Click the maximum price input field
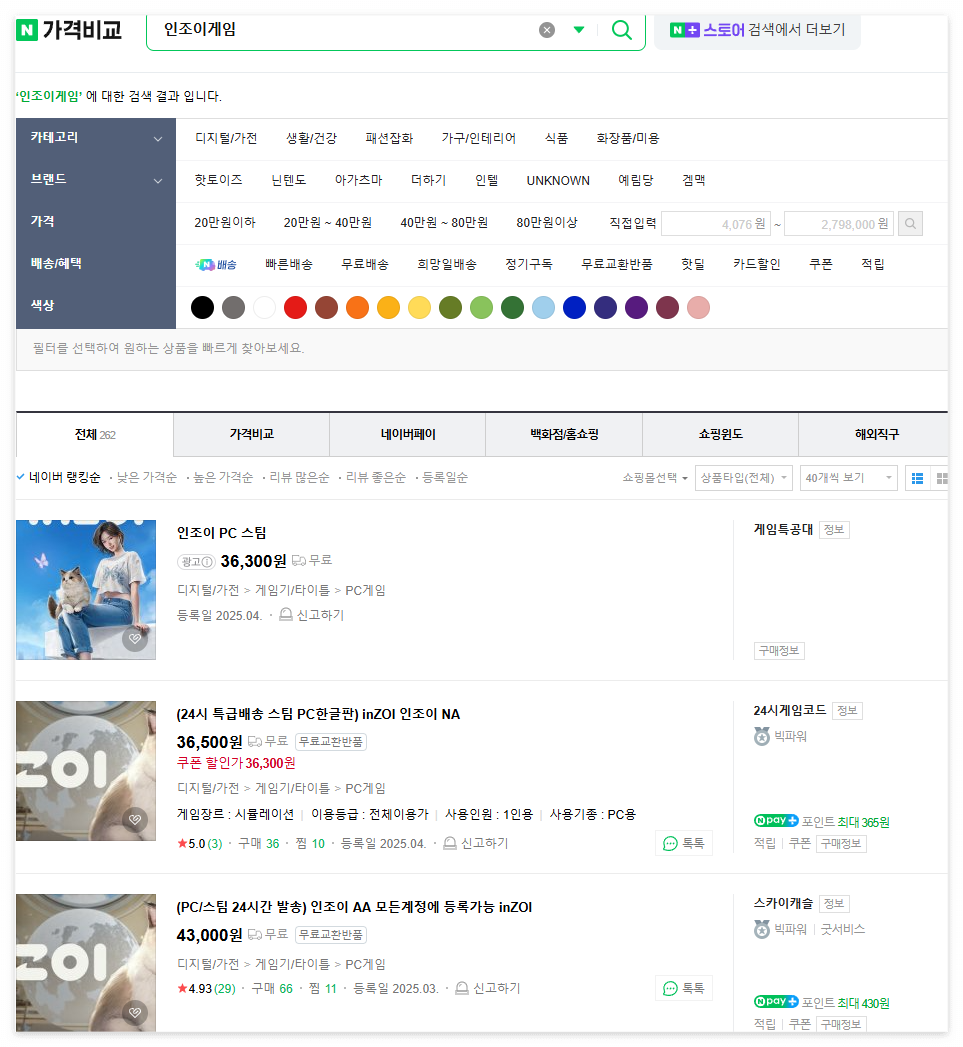 point(839,224)
